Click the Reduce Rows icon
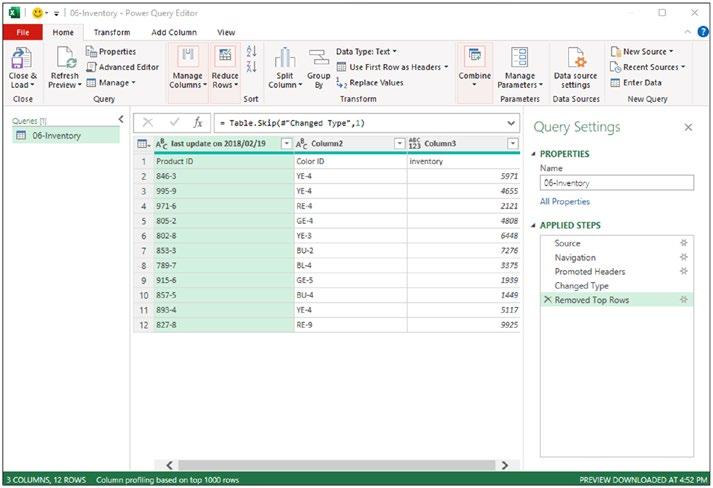Viewport: 713px width, 488px height. (225, 56)
